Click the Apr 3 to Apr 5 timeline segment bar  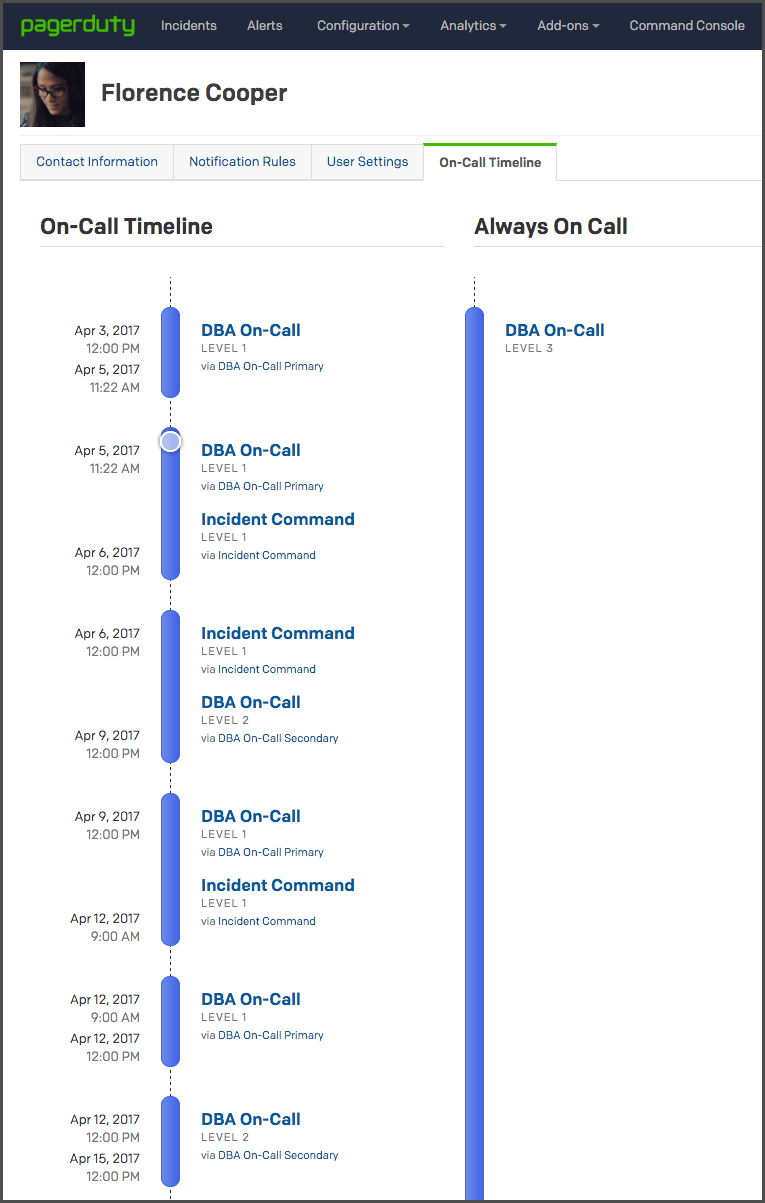pyautogui.click(x=171, y=352)
